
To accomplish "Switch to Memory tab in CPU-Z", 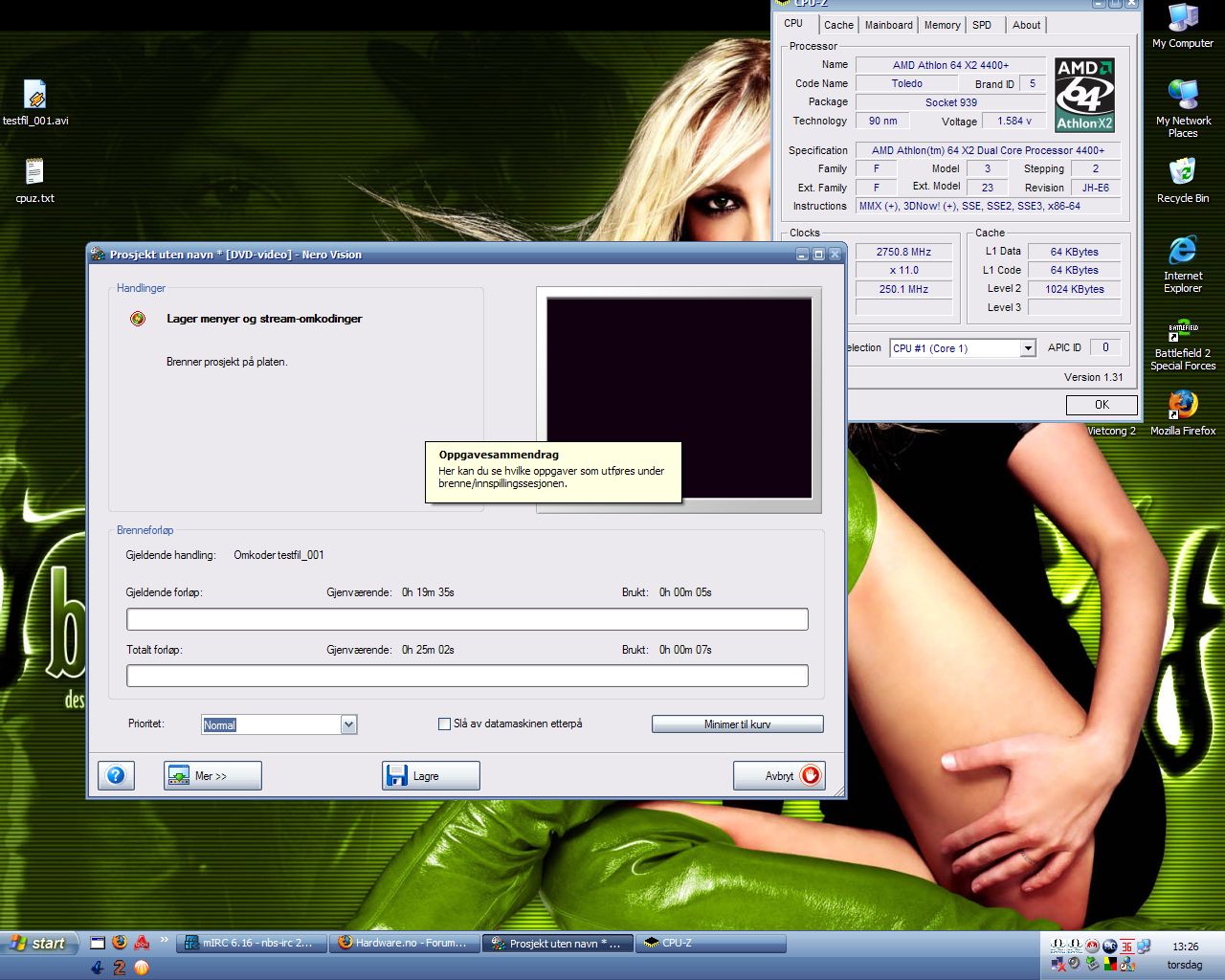I will coord(943,25).
